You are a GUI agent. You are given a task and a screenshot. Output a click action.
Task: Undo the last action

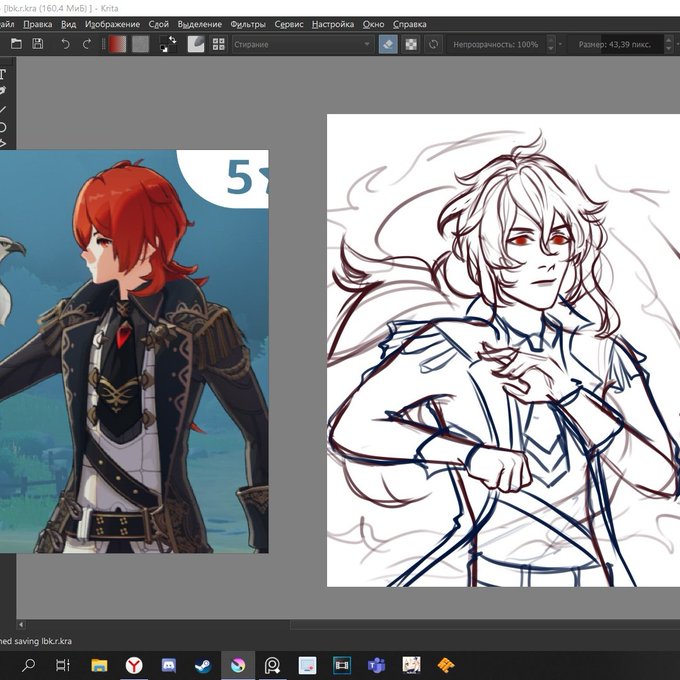click(x=65, y=44)
